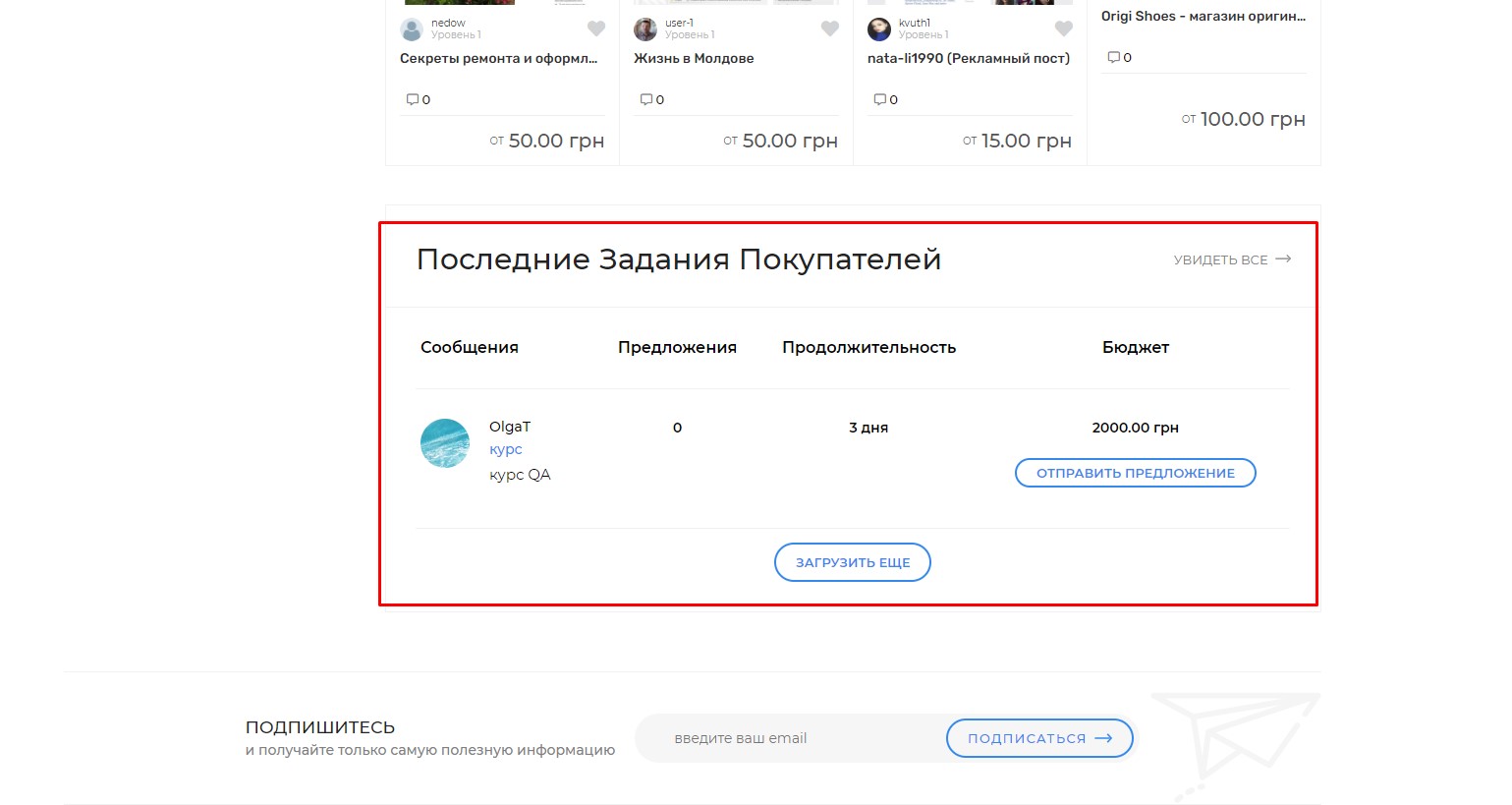Load more tasks with ЗАГРУЗИТЬ ЕЩЕ
This screenshot has width=1512, height=805.
(852, 562)
